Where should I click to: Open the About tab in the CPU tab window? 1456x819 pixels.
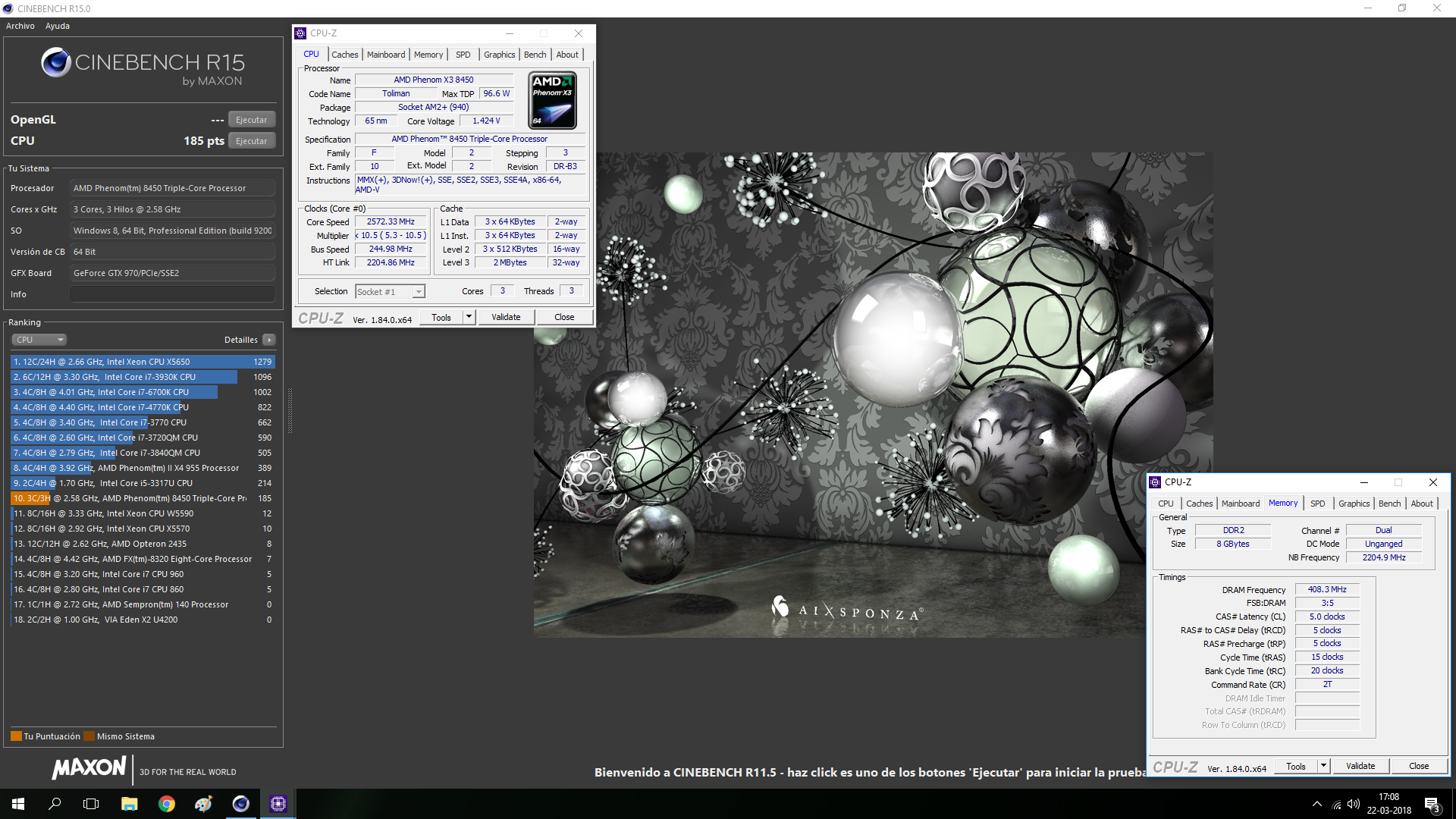(567, 55)
